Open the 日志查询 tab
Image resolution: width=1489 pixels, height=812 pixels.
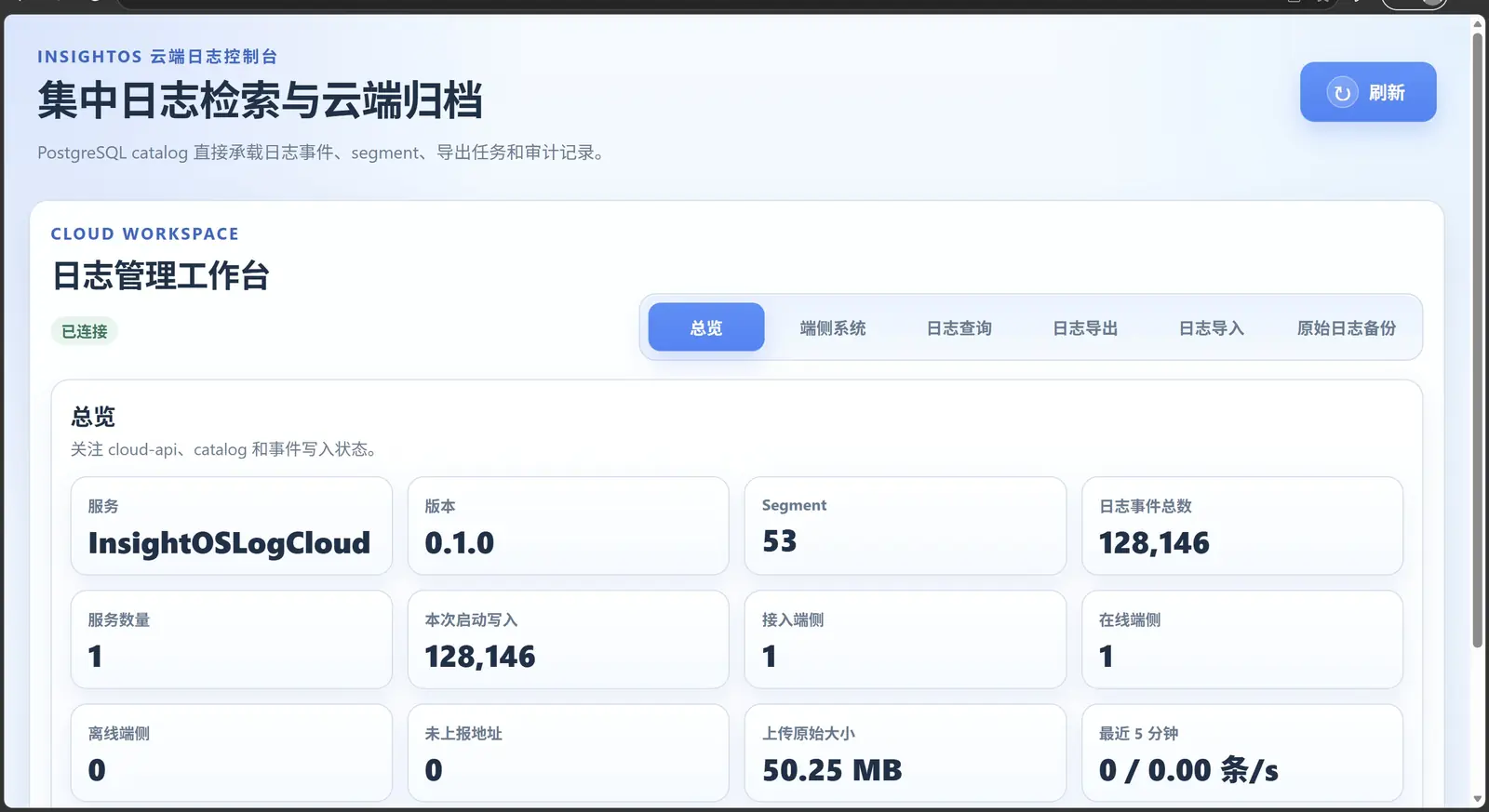(x=959, y=327)
